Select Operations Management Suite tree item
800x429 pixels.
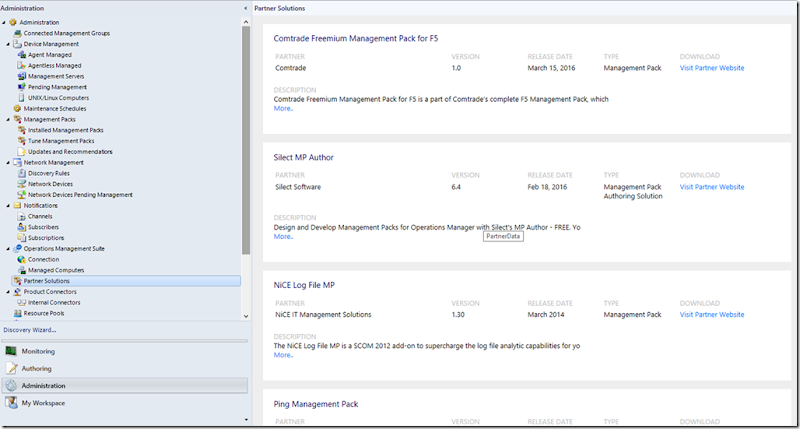click(64, 248)
